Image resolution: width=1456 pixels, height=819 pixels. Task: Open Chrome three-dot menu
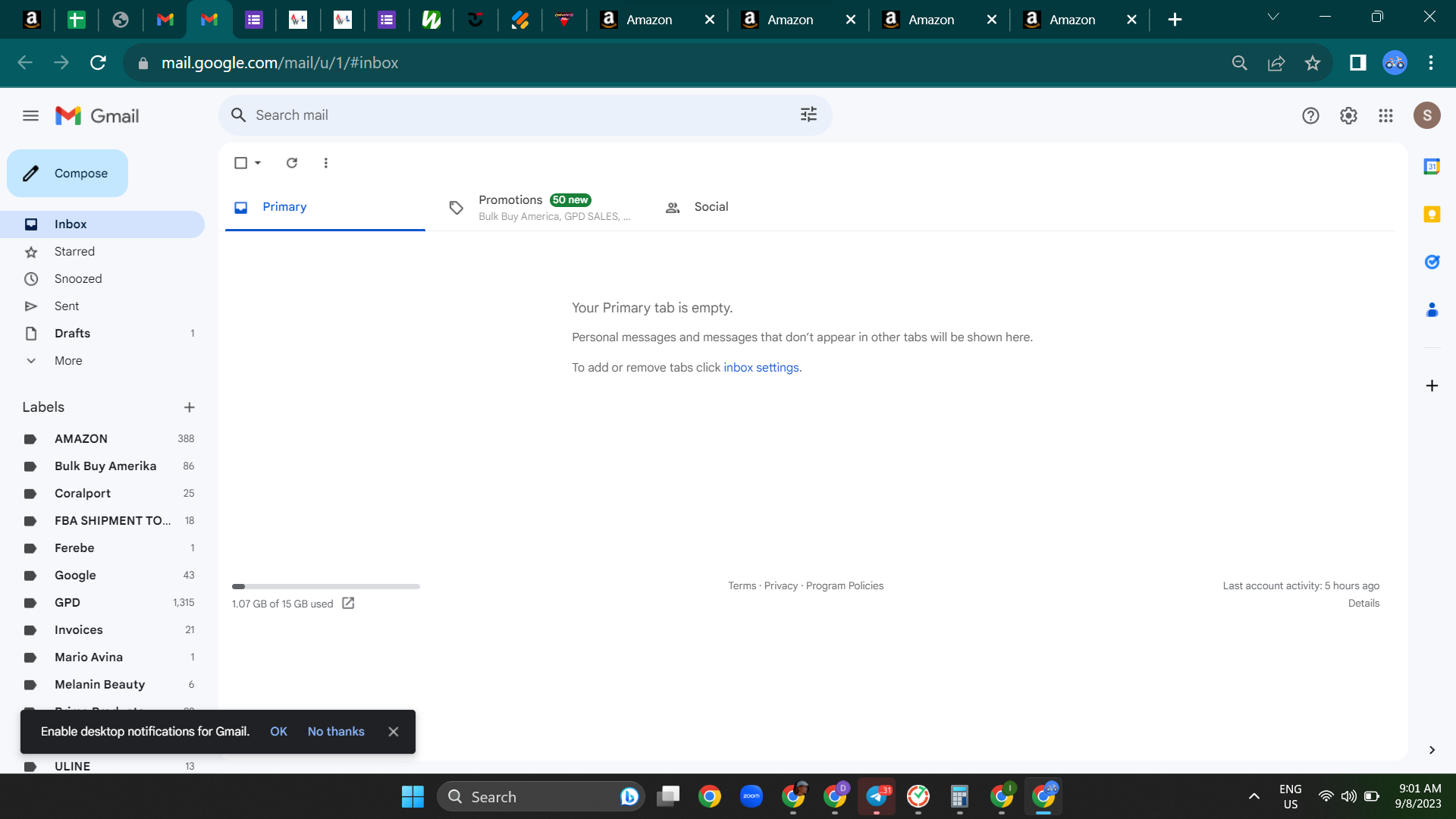click(x=1431, y=63)
